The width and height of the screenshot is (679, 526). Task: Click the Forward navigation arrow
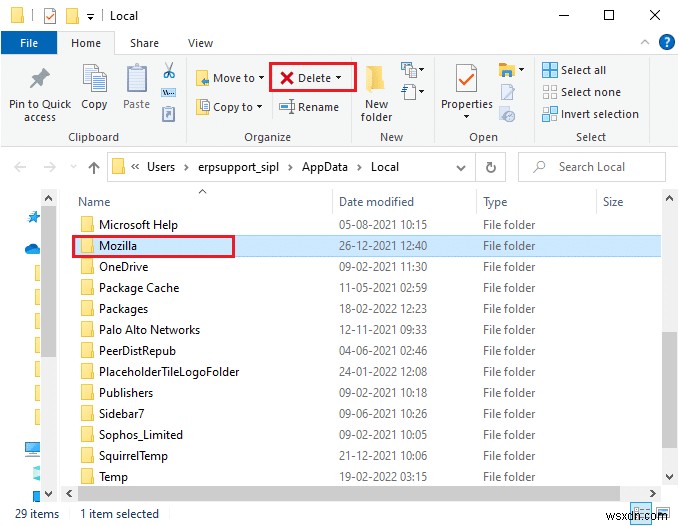pos(50,167)
